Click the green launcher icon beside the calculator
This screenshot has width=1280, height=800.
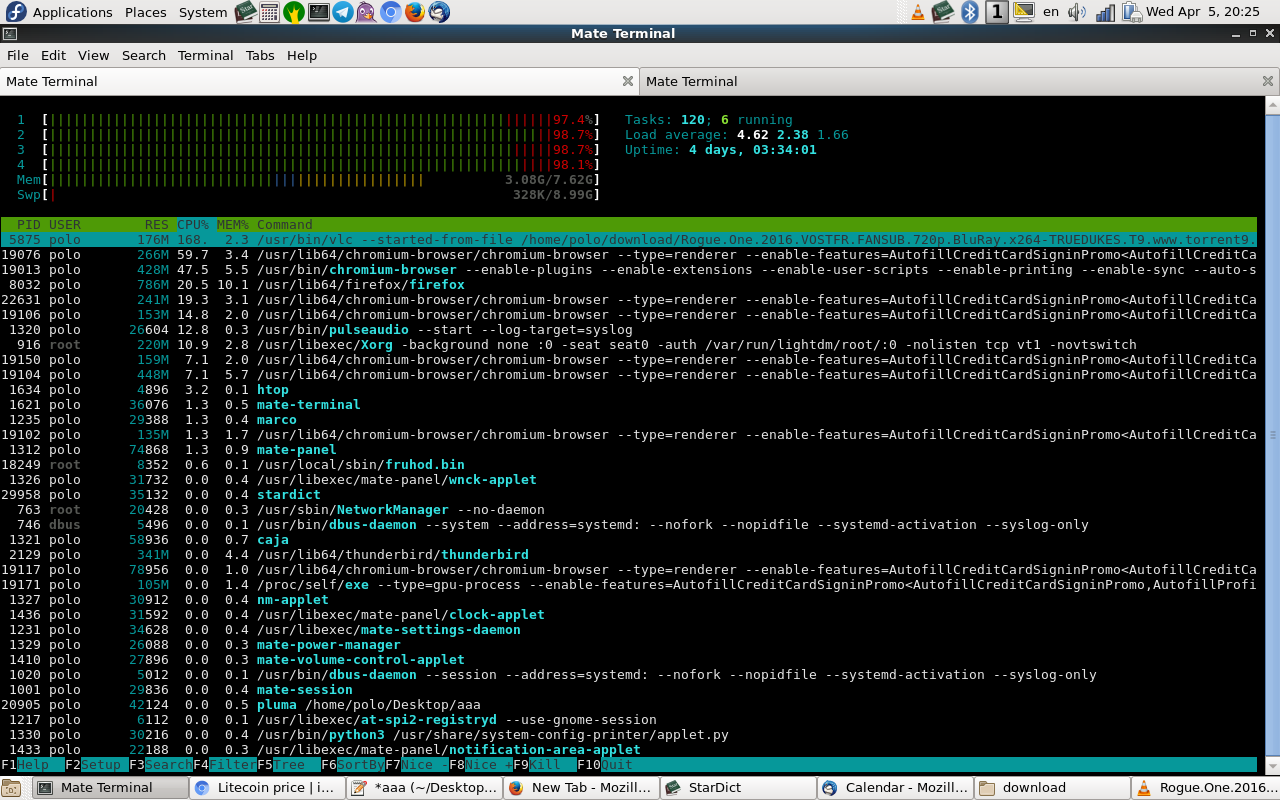[x=294, y=12]
